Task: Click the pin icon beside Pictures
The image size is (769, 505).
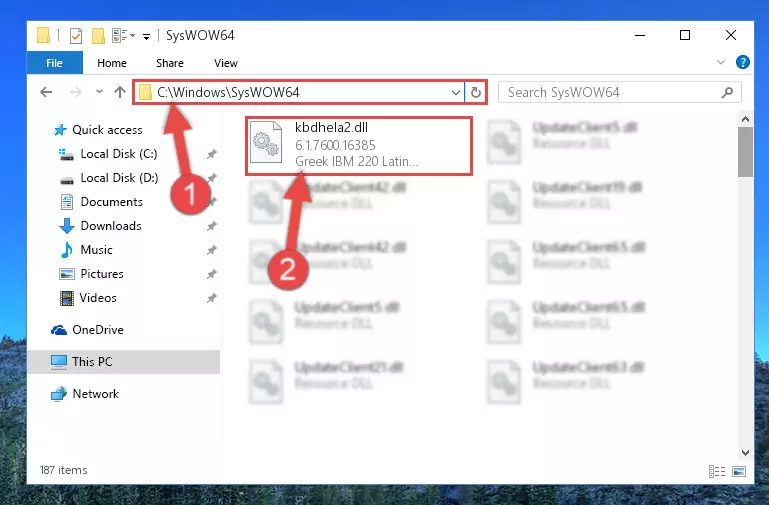Action: tap(211, 274)
